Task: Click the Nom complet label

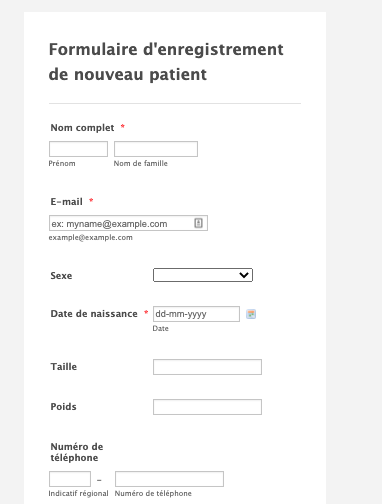Action: tap(82, 128)
